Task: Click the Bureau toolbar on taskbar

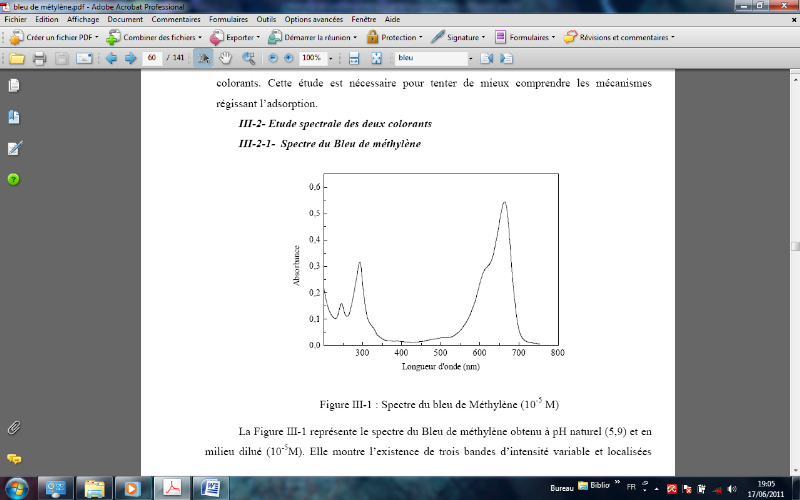Action: point(562,488)
